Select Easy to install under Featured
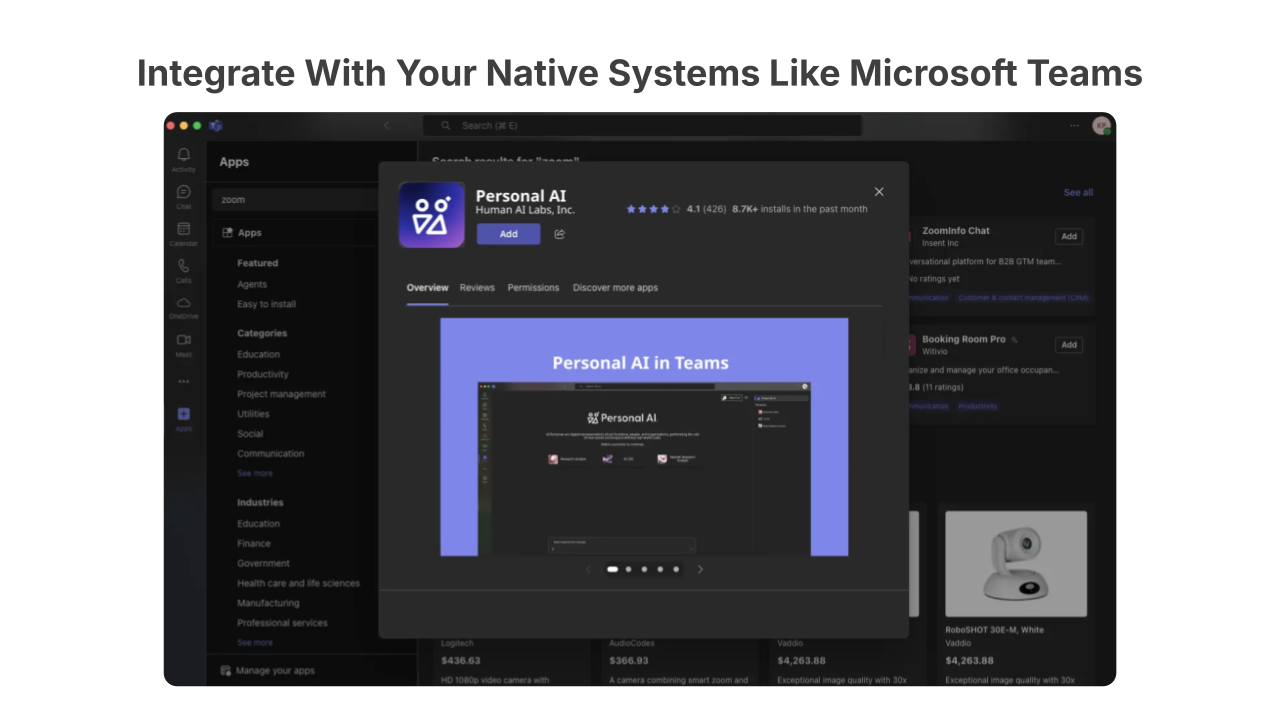1280x720 pixels. [x=266, y=304]
